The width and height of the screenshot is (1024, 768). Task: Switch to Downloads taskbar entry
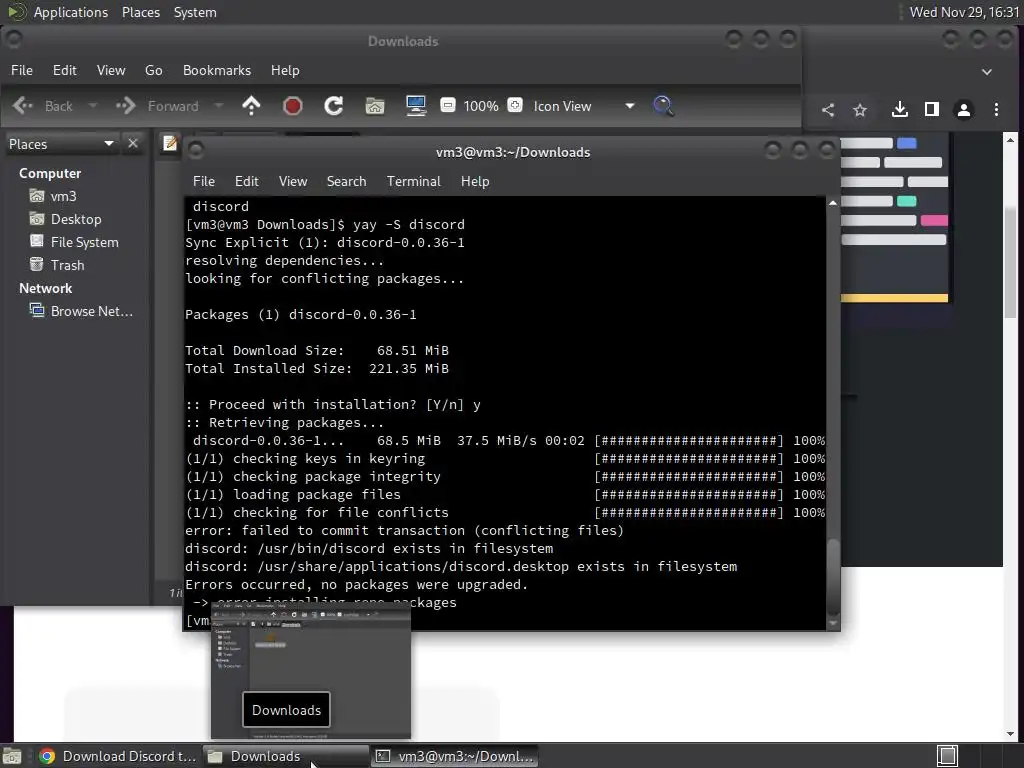(285, 756)
